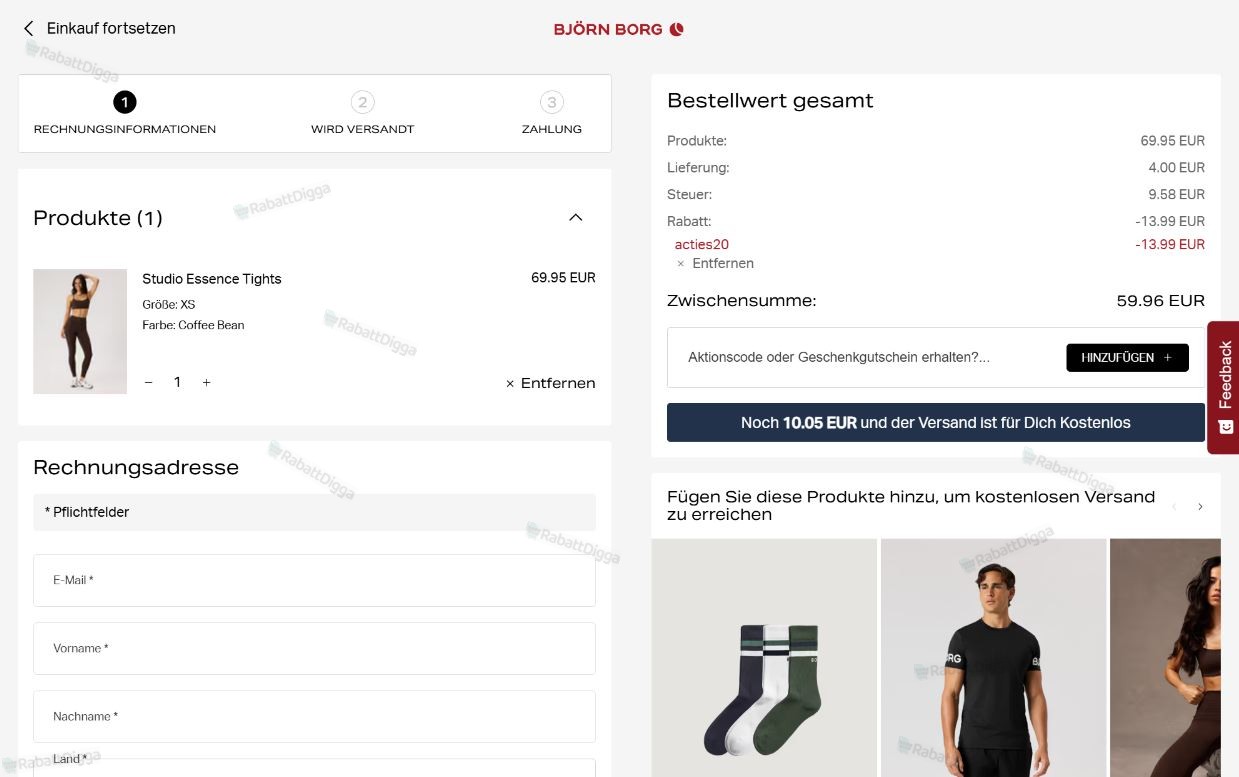Select step 3 Zahlung
The height and width of the screenshot is (777, 1239).
[552, 114]
